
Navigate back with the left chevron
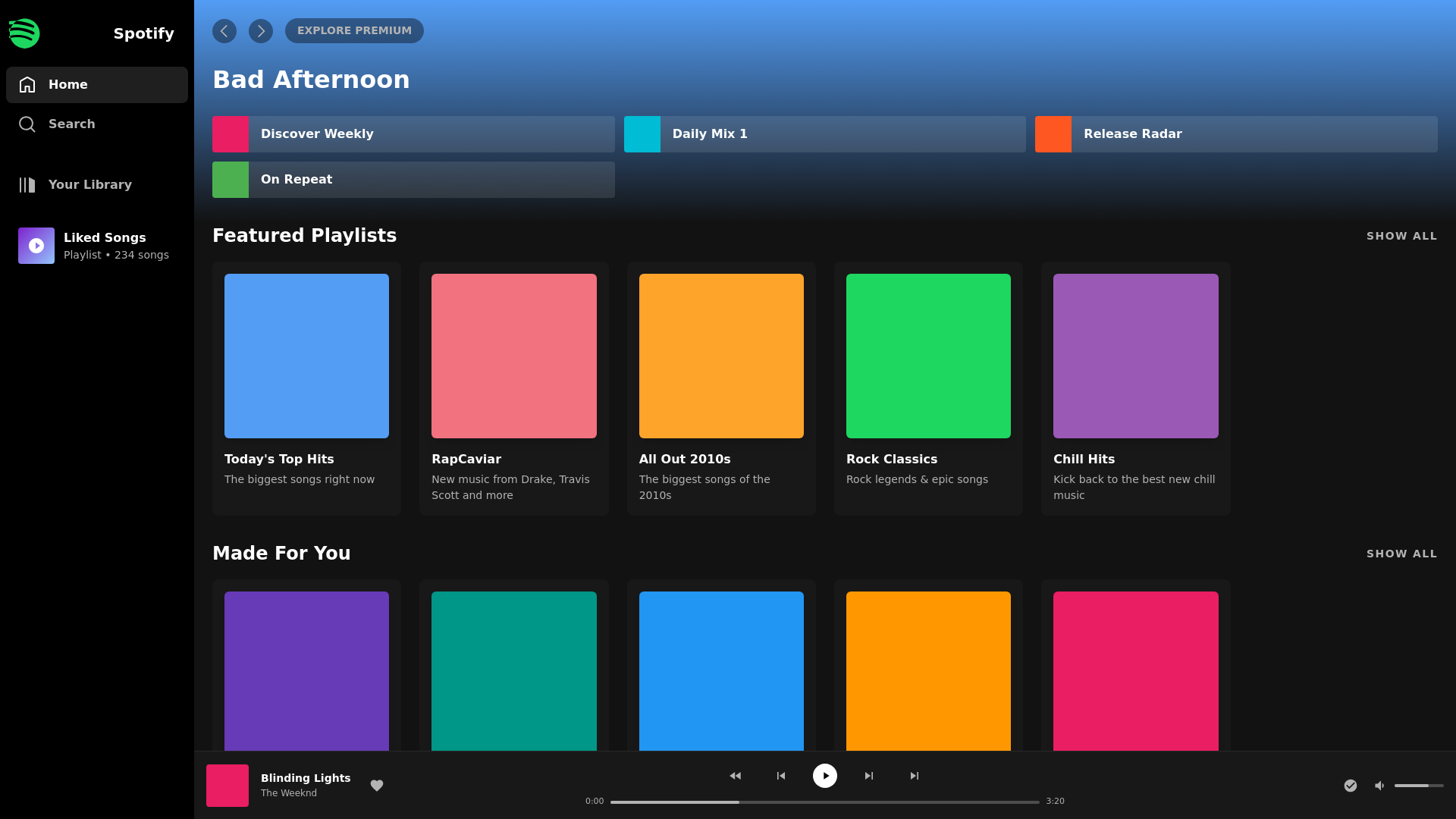click(224, 31)
